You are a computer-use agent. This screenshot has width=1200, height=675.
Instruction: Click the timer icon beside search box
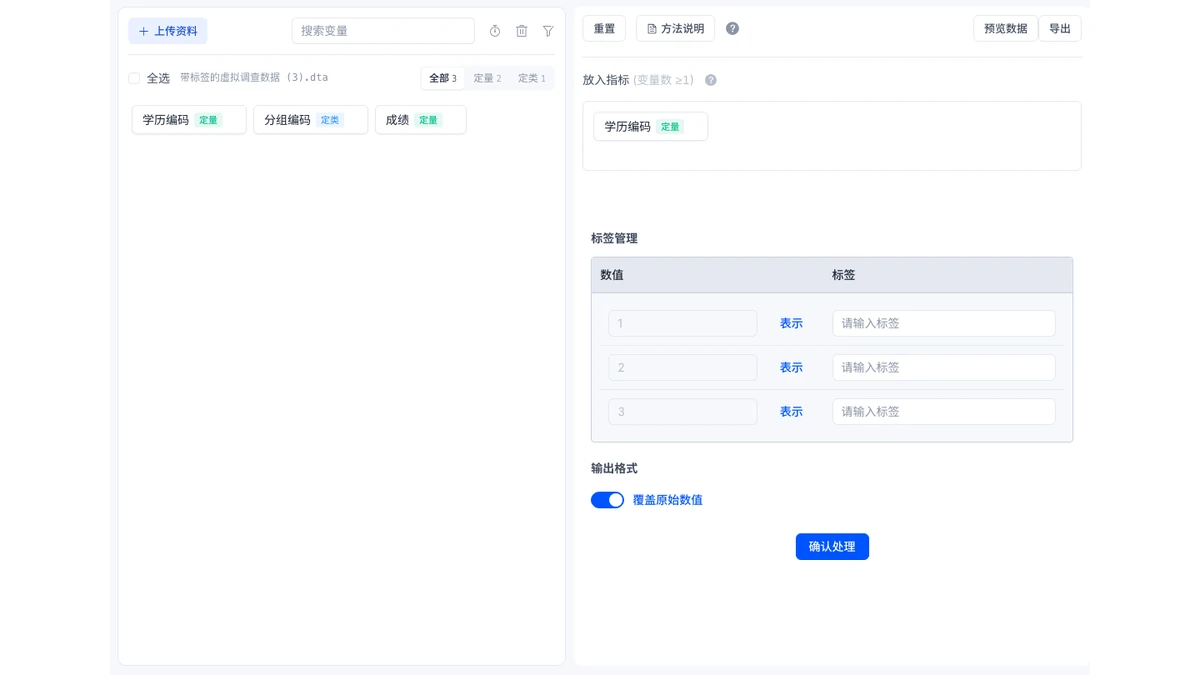[495, 31]
